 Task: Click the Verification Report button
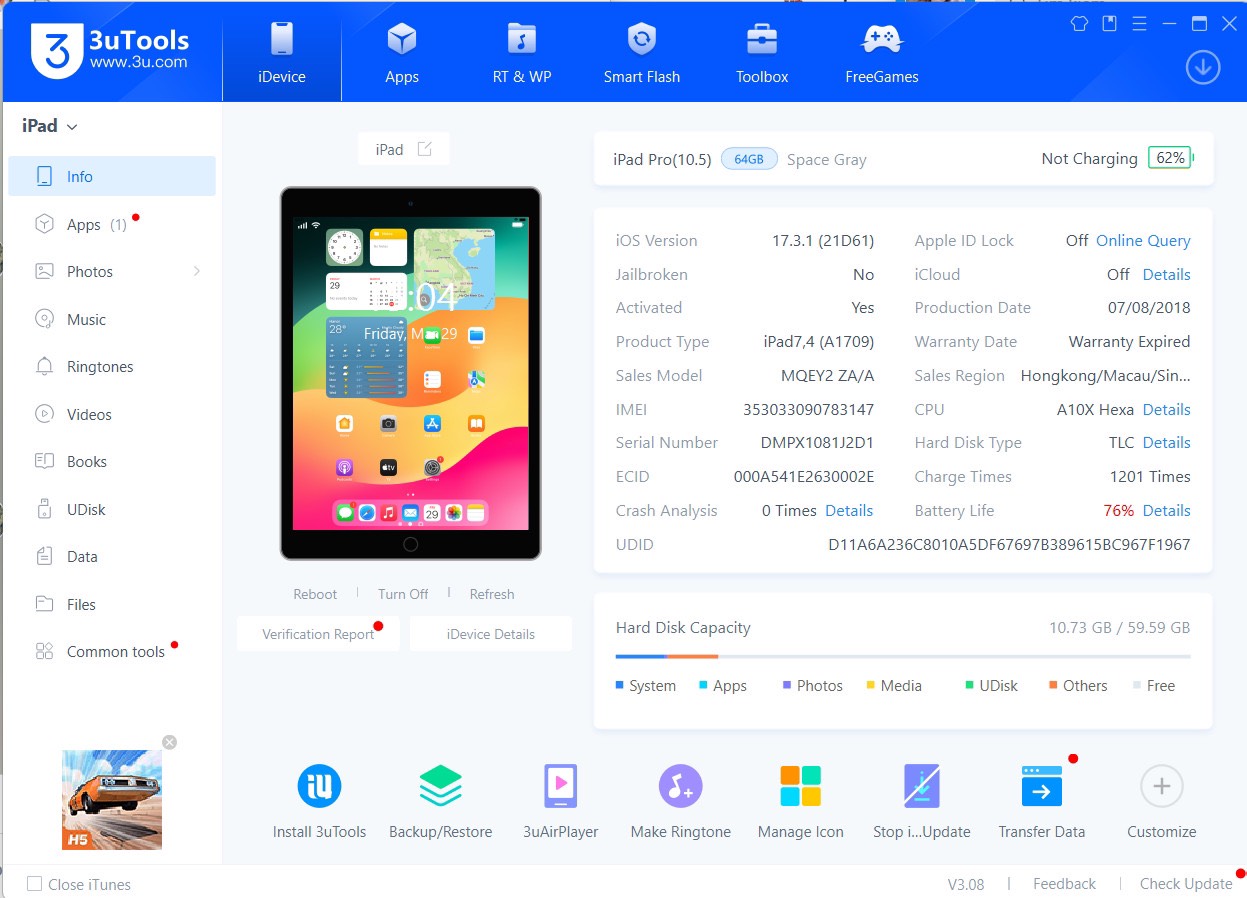[318, 634]
